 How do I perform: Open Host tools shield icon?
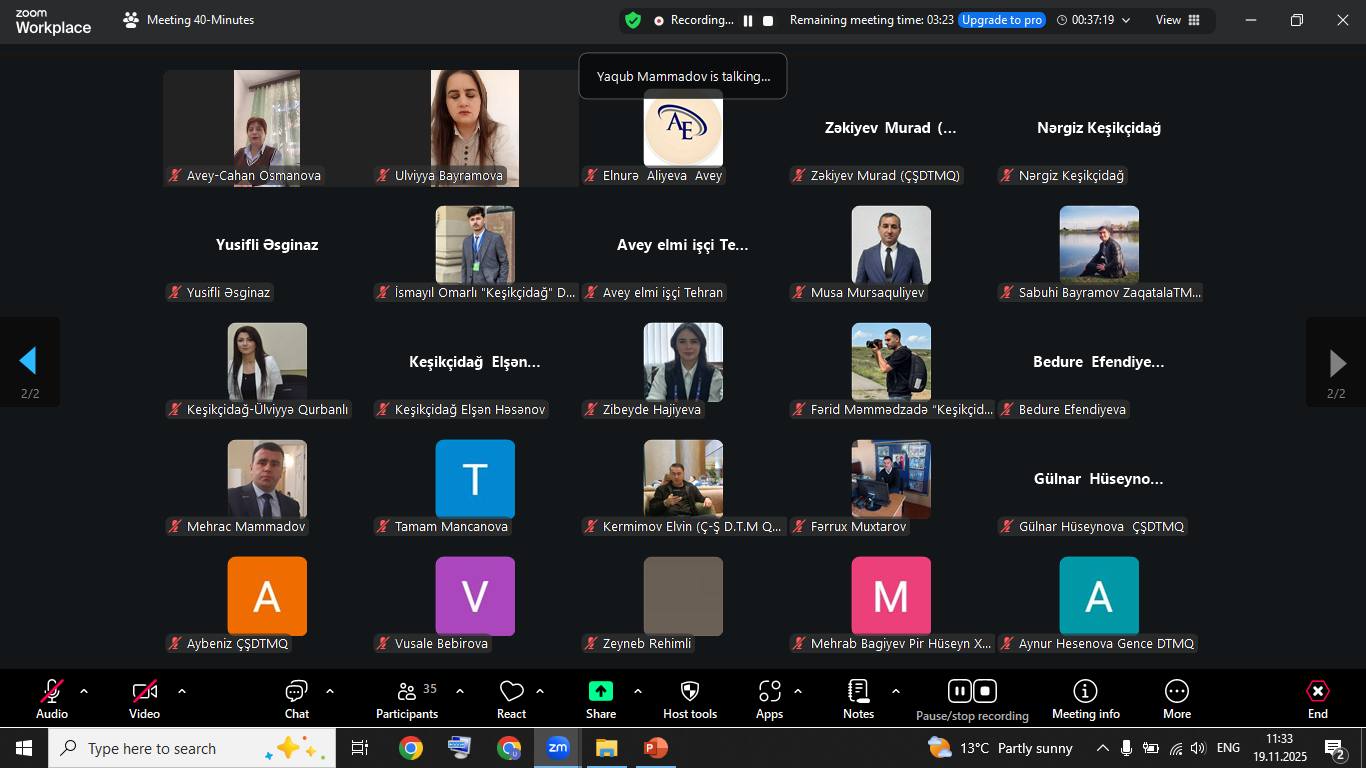coord(689,698)
